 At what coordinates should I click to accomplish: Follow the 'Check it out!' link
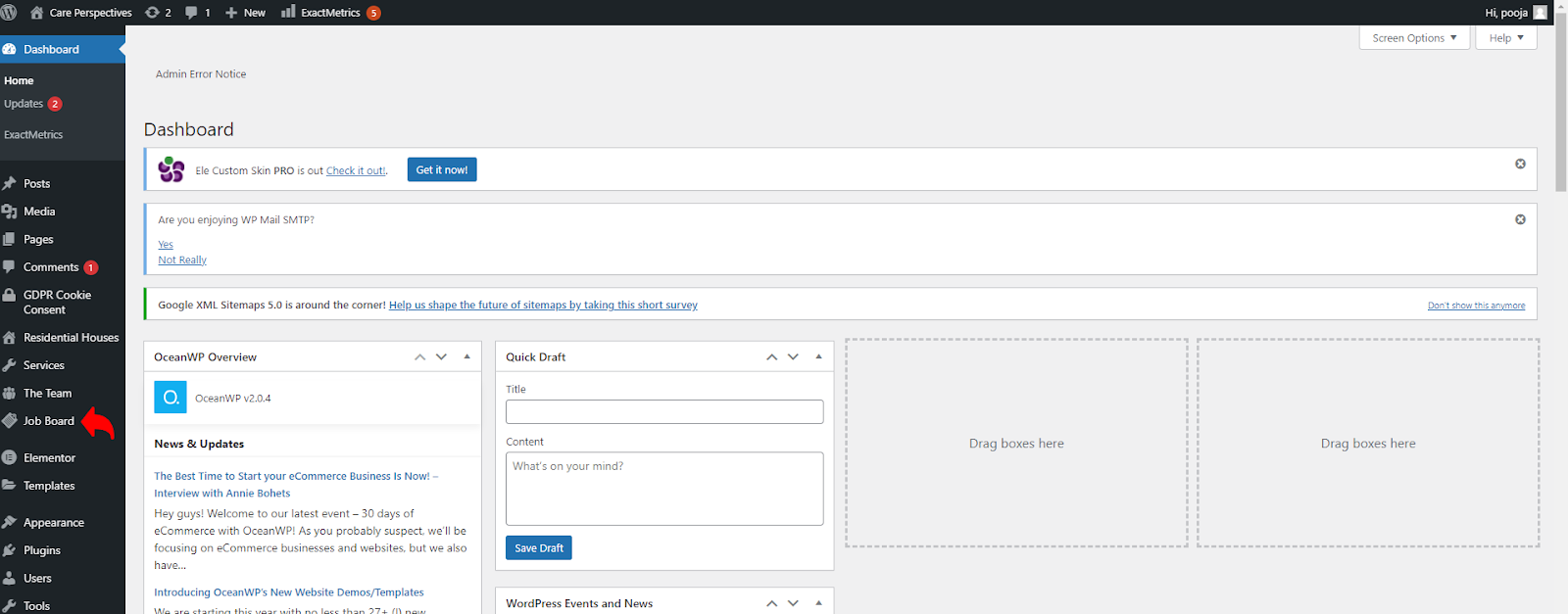(356, 170)
